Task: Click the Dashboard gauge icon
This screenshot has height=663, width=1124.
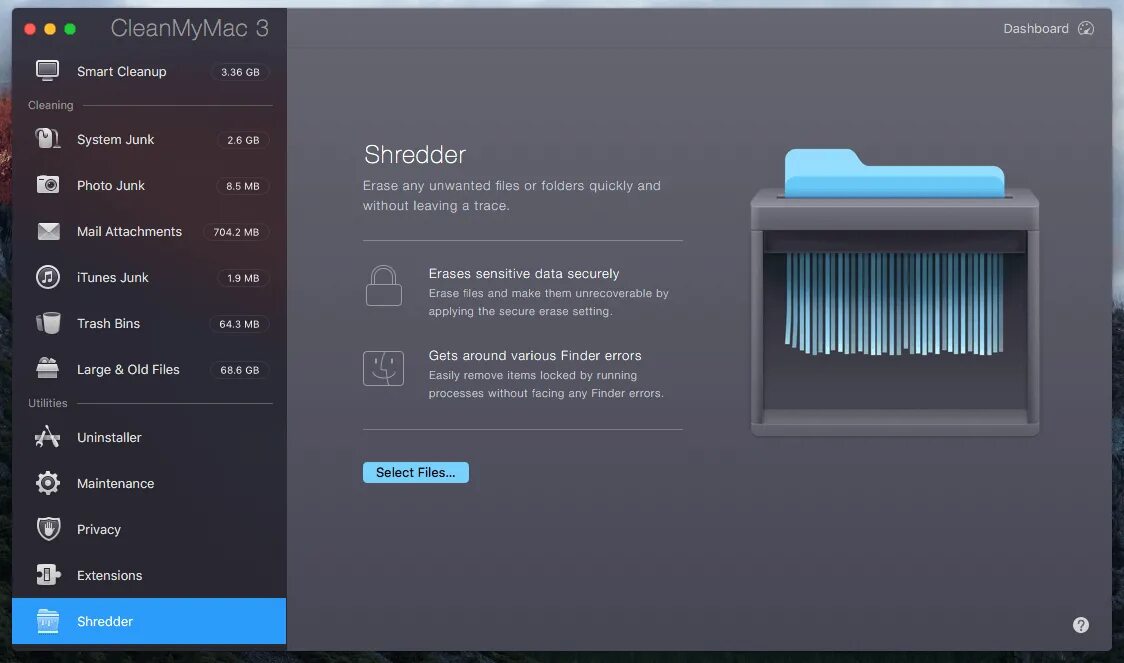Action: [1086, 29]
